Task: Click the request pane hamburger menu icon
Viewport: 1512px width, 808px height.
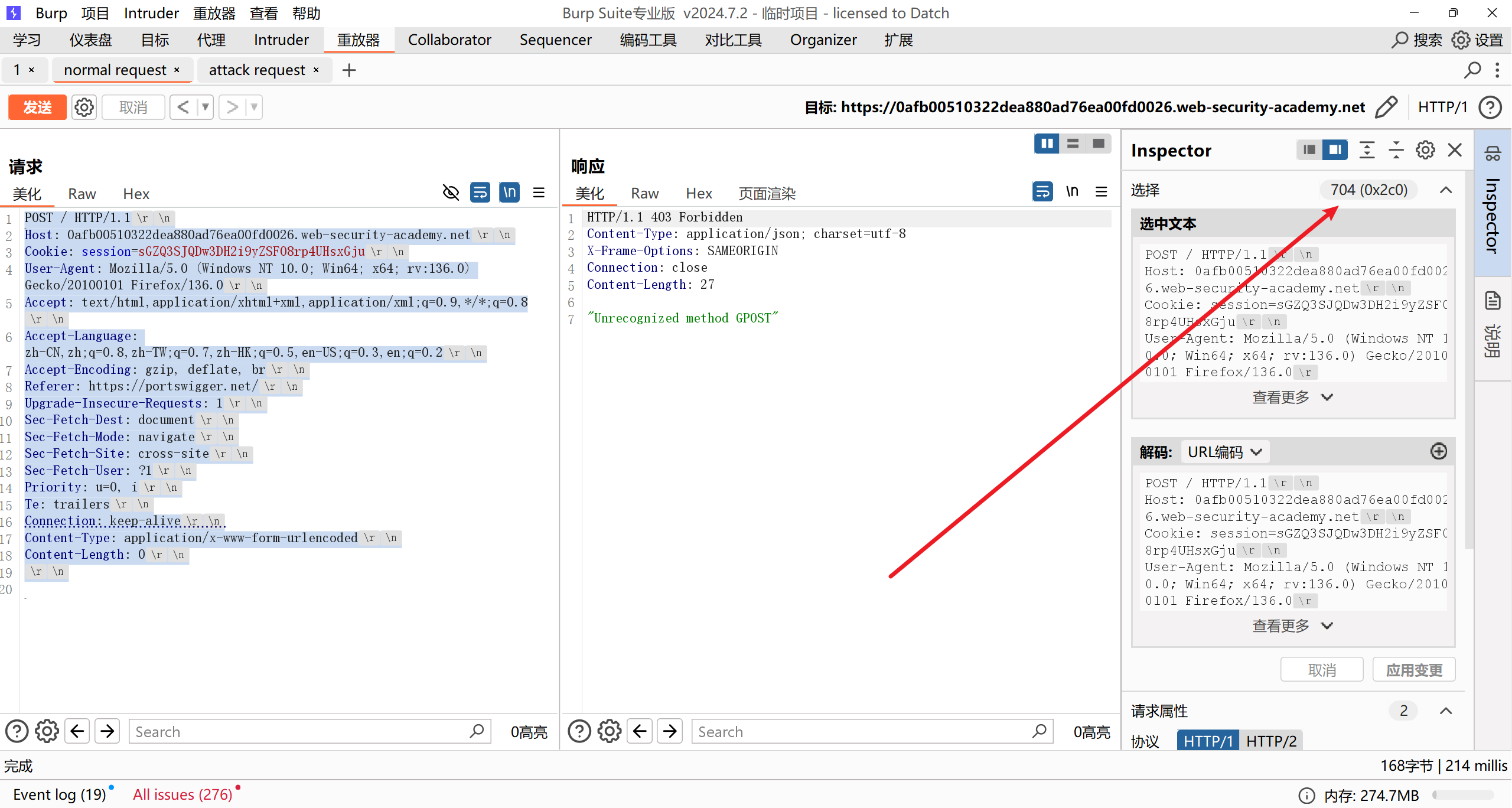Action: [x=539, y=193]
